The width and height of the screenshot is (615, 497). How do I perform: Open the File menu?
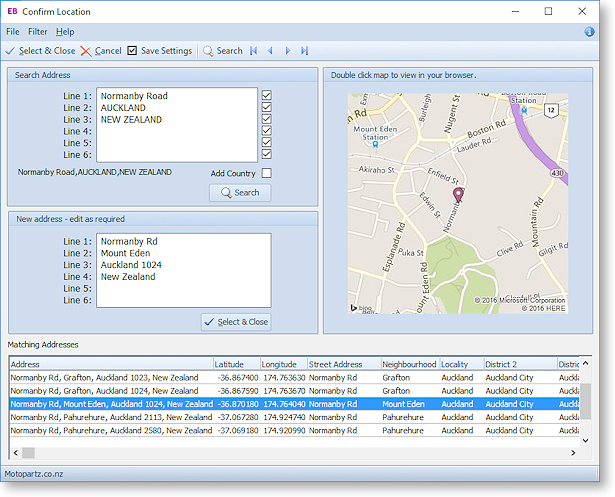pyautogui.click(x=13, y=32)
